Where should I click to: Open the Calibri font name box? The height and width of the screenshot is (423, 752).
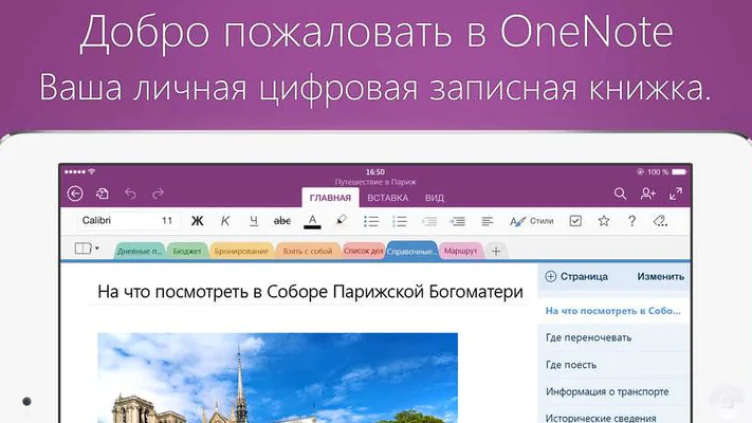[115, 221]
